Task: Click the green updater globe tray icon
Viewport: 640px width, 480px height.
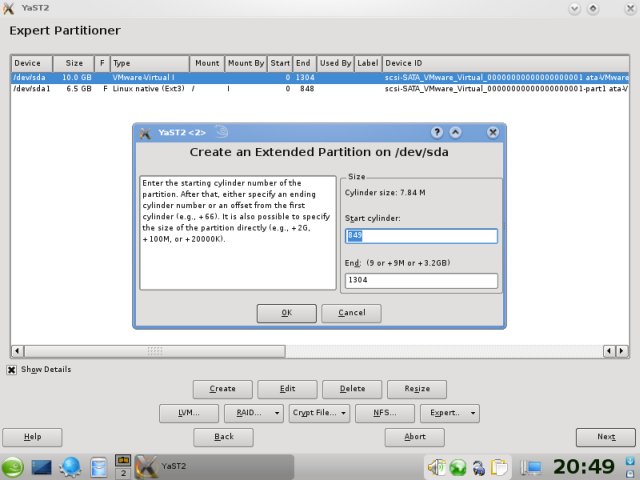Action: tap(458, 467)
